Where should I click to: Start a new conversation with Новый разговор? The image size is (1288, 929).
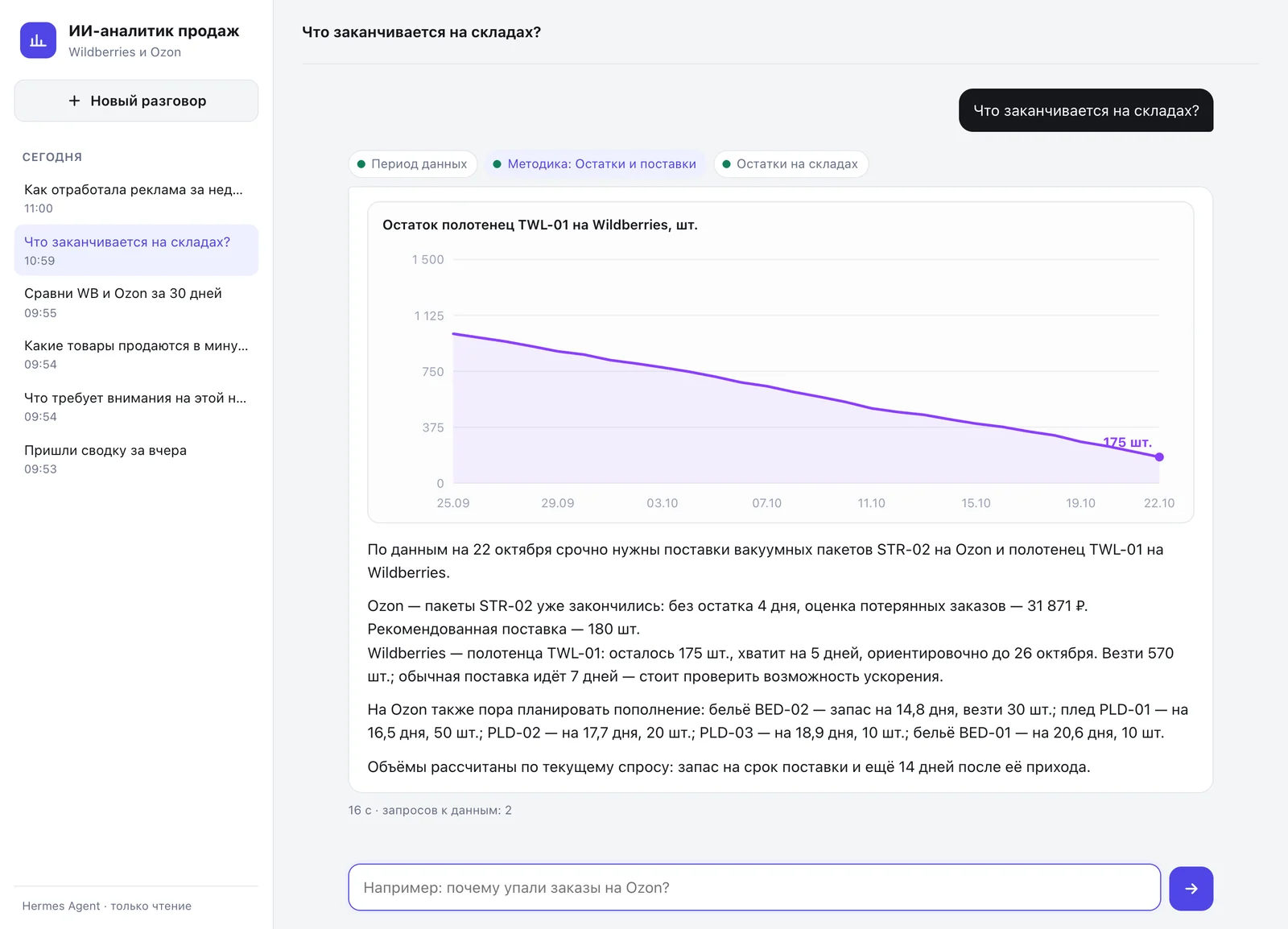coord(136,101)
